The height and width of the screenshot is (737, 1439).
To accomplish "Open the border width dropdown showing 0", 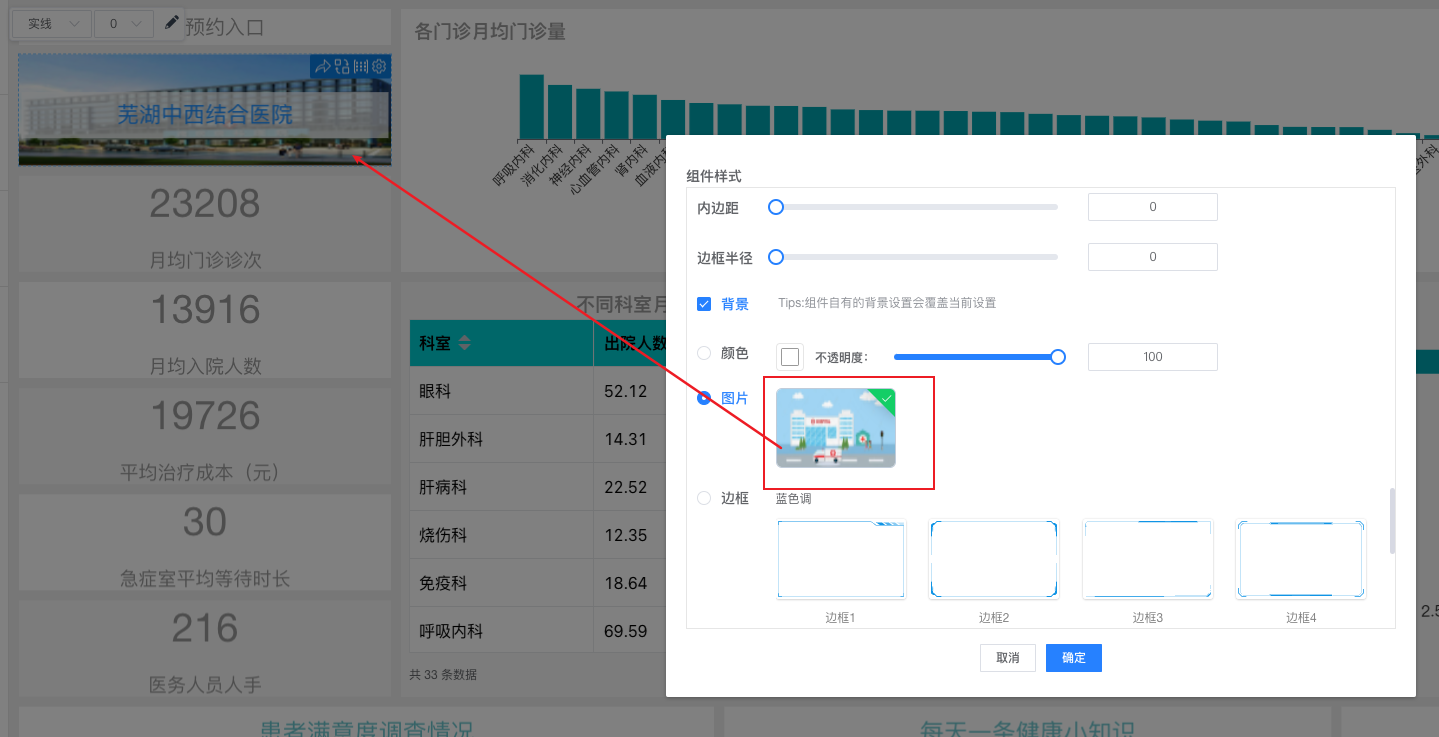I will pyautogui.click(x=124, y=24).
